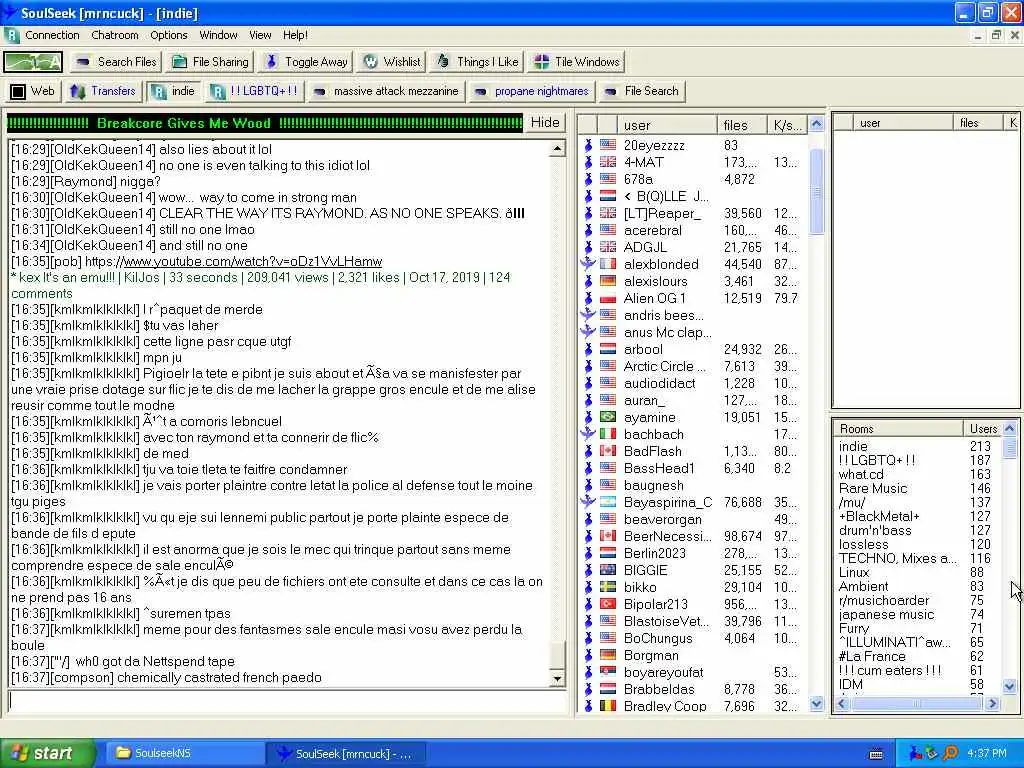The height and width of the screenshot is (768, 1024).
Task: Click SoulSeek [mrncuck] taskbar button
Action: click(x=346, y=754)
